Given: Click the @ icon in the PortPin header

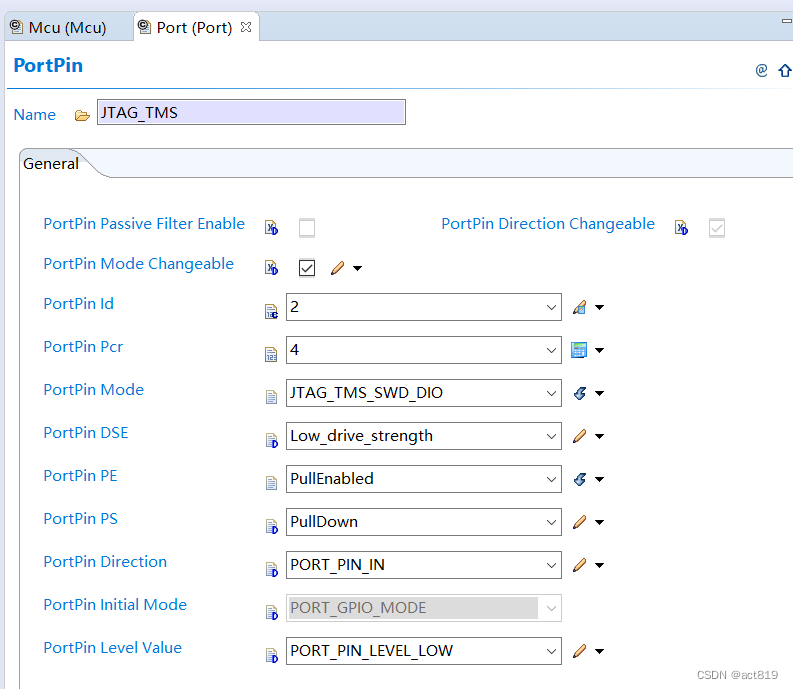Looking at the screenshot, I should coord(761,70).
